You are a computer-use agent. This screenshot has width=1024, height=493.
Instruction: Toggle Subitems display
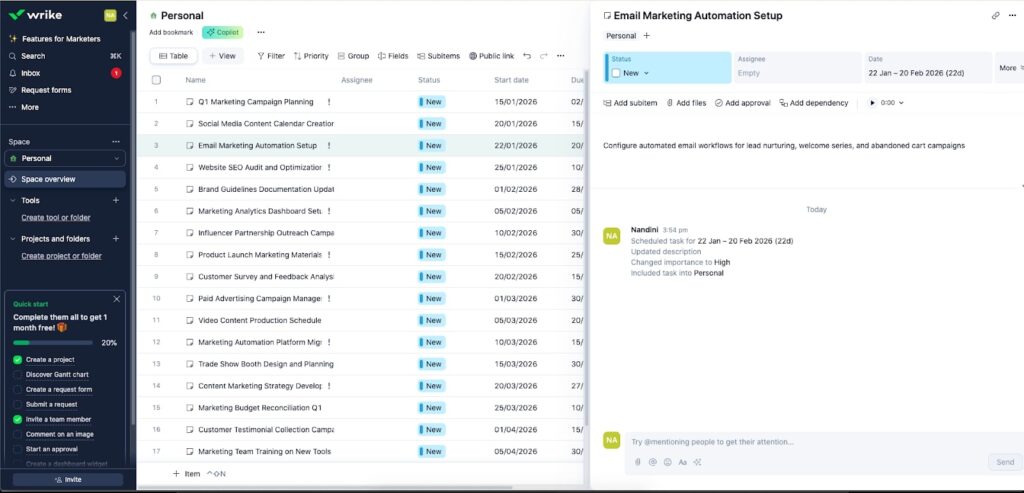439,56
